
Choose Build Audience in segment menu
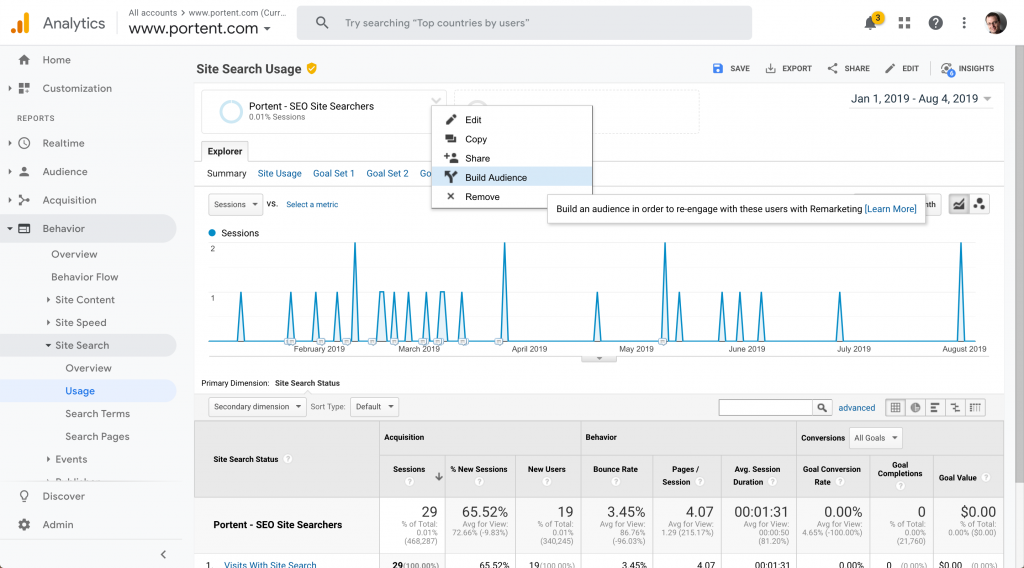click(x=512, y=178)
